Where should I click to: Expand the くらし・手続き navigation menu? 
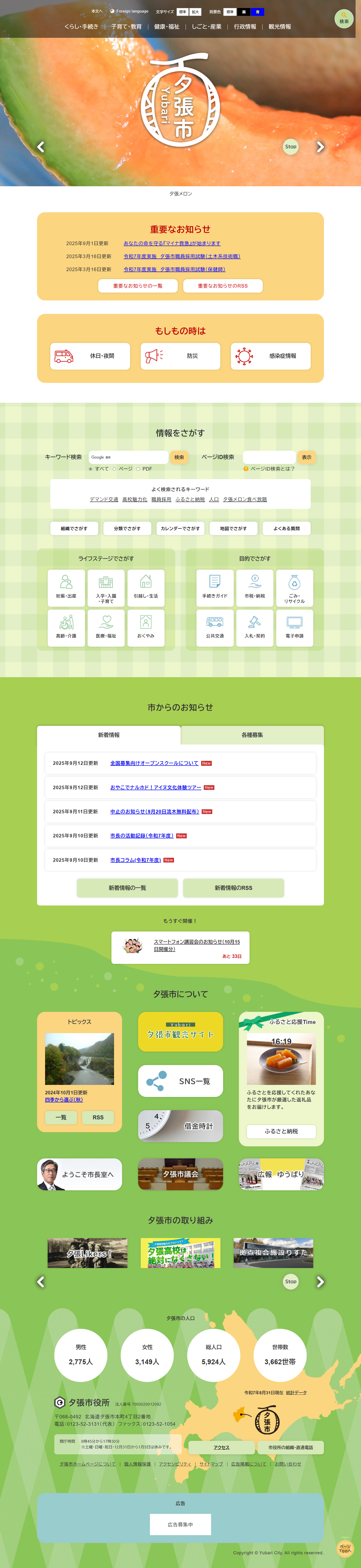[x=81, y=27]
